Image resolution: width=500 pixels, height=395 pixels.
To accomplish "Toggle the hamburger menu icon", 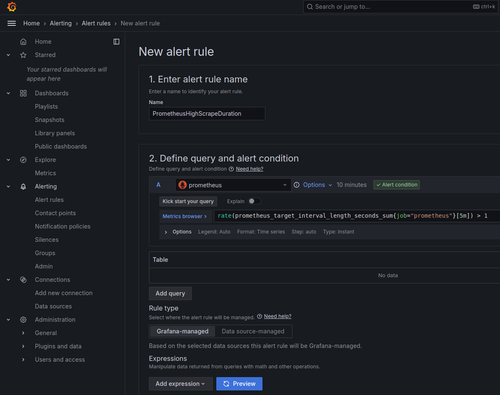I will (x=12, y=23).
